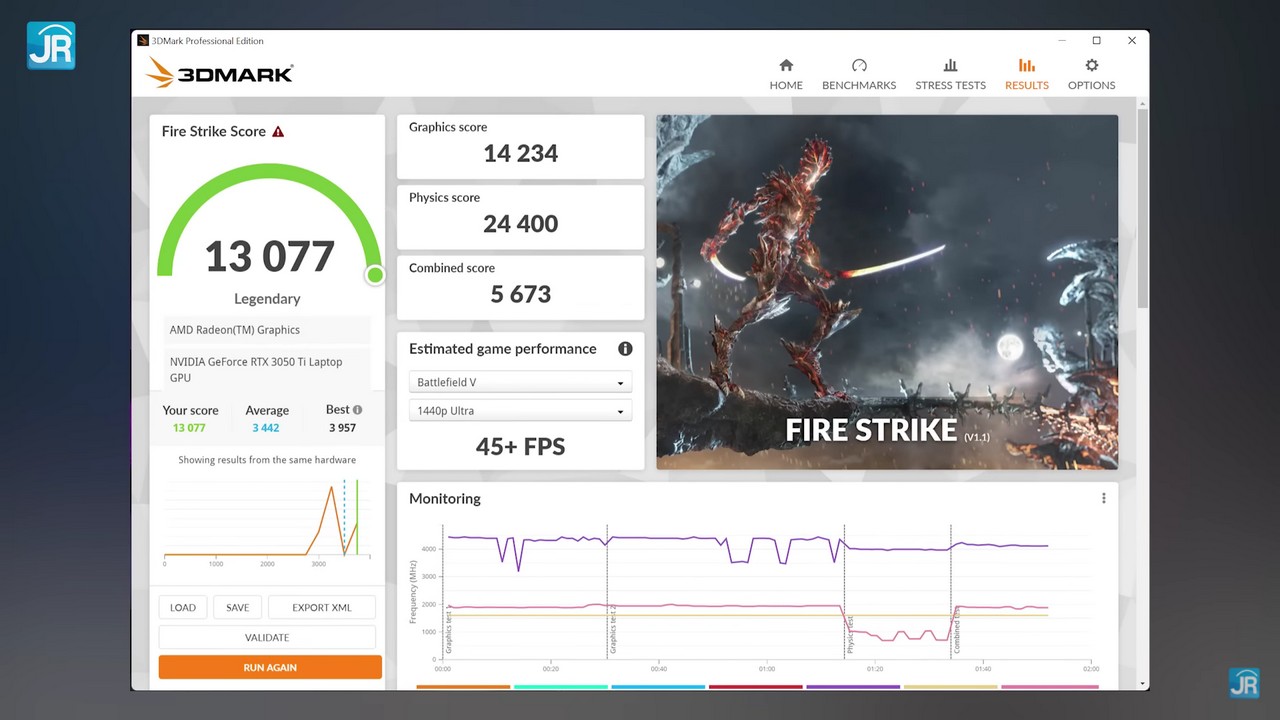
Task: Click the Validate button
Action: (267, 637)
